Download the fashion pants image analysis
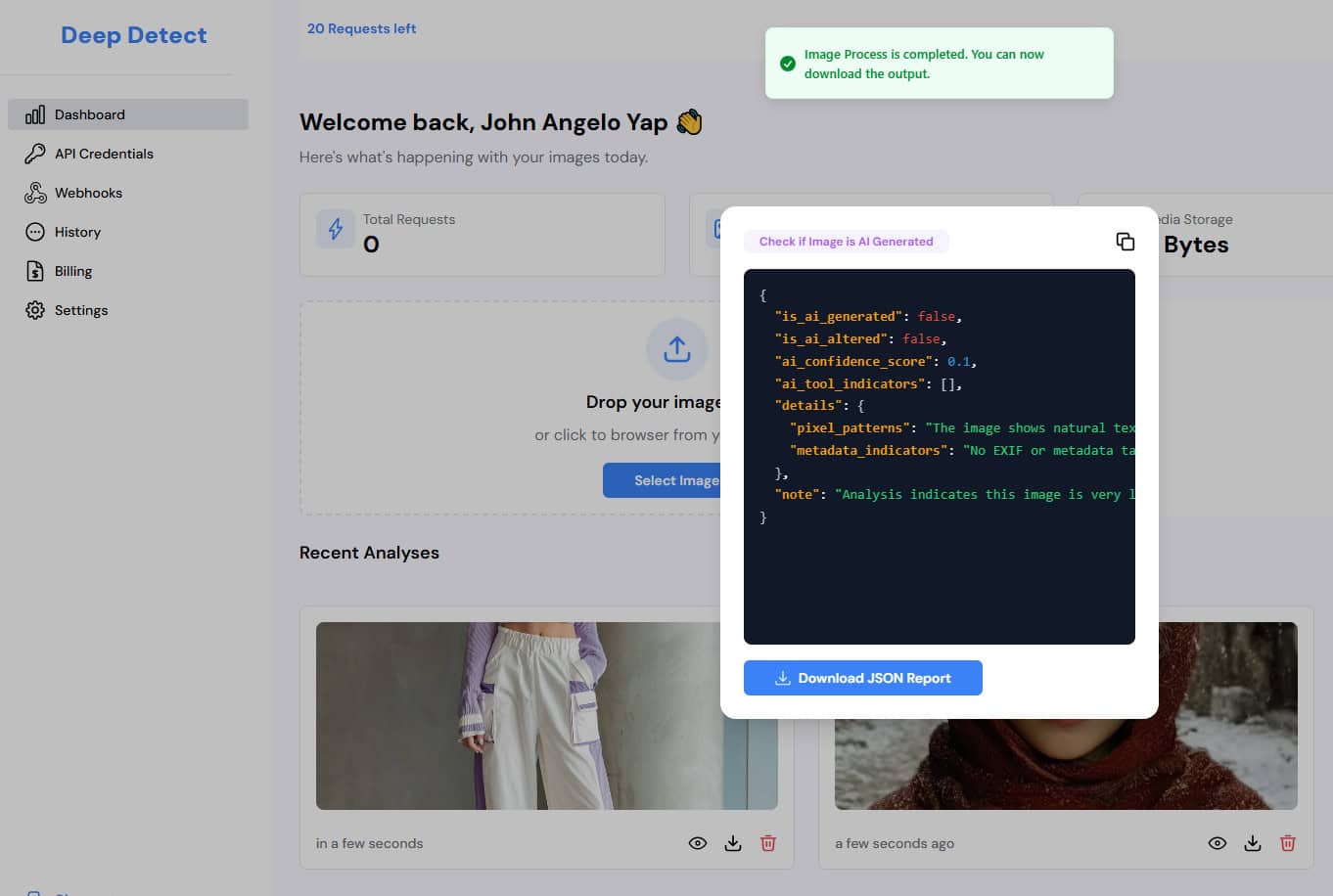Screen dimensions: 1333x896 coord(733,843)
